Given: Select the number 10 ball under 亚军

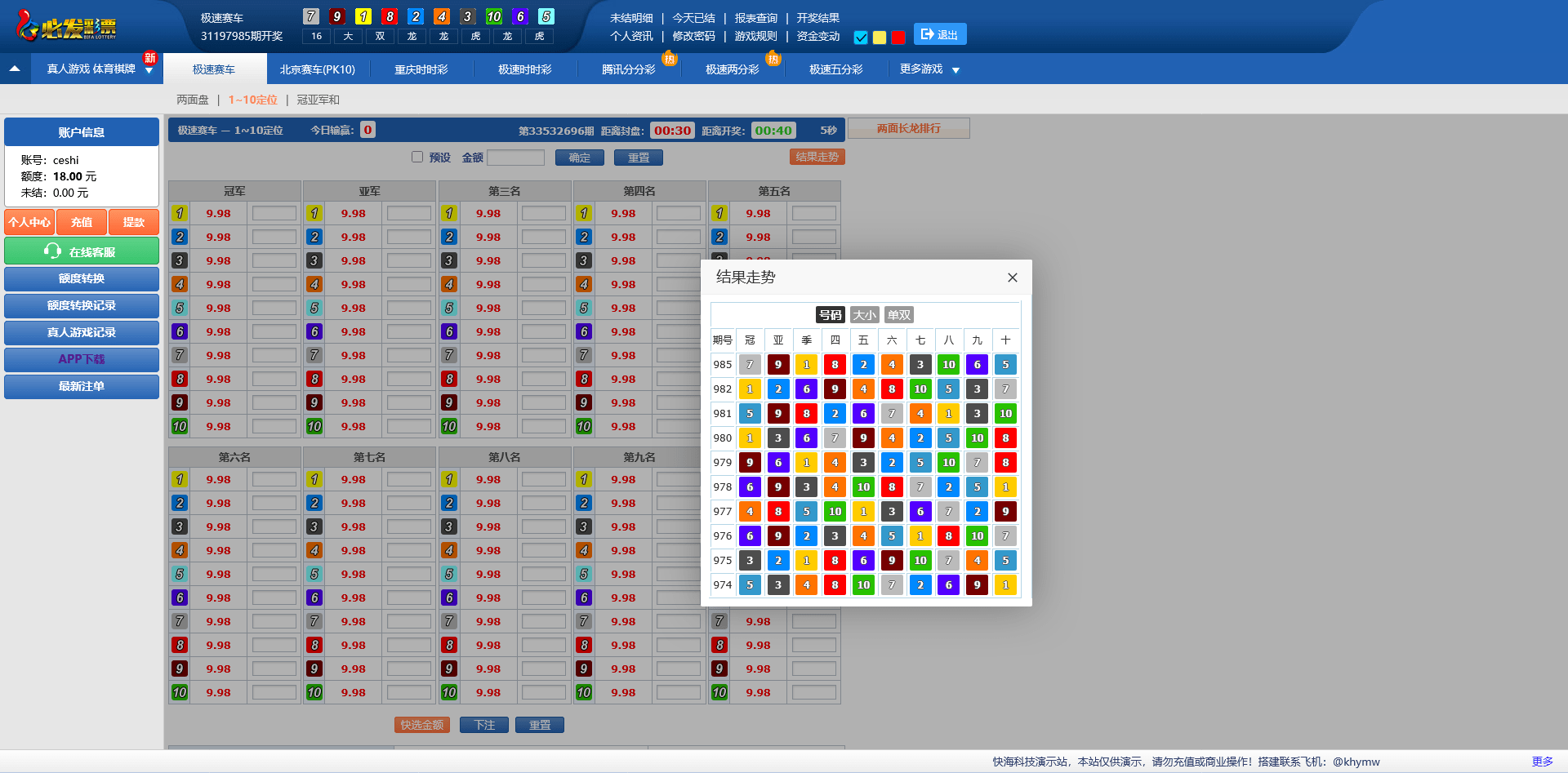Looking at the screenshot, I should [314, 427].
